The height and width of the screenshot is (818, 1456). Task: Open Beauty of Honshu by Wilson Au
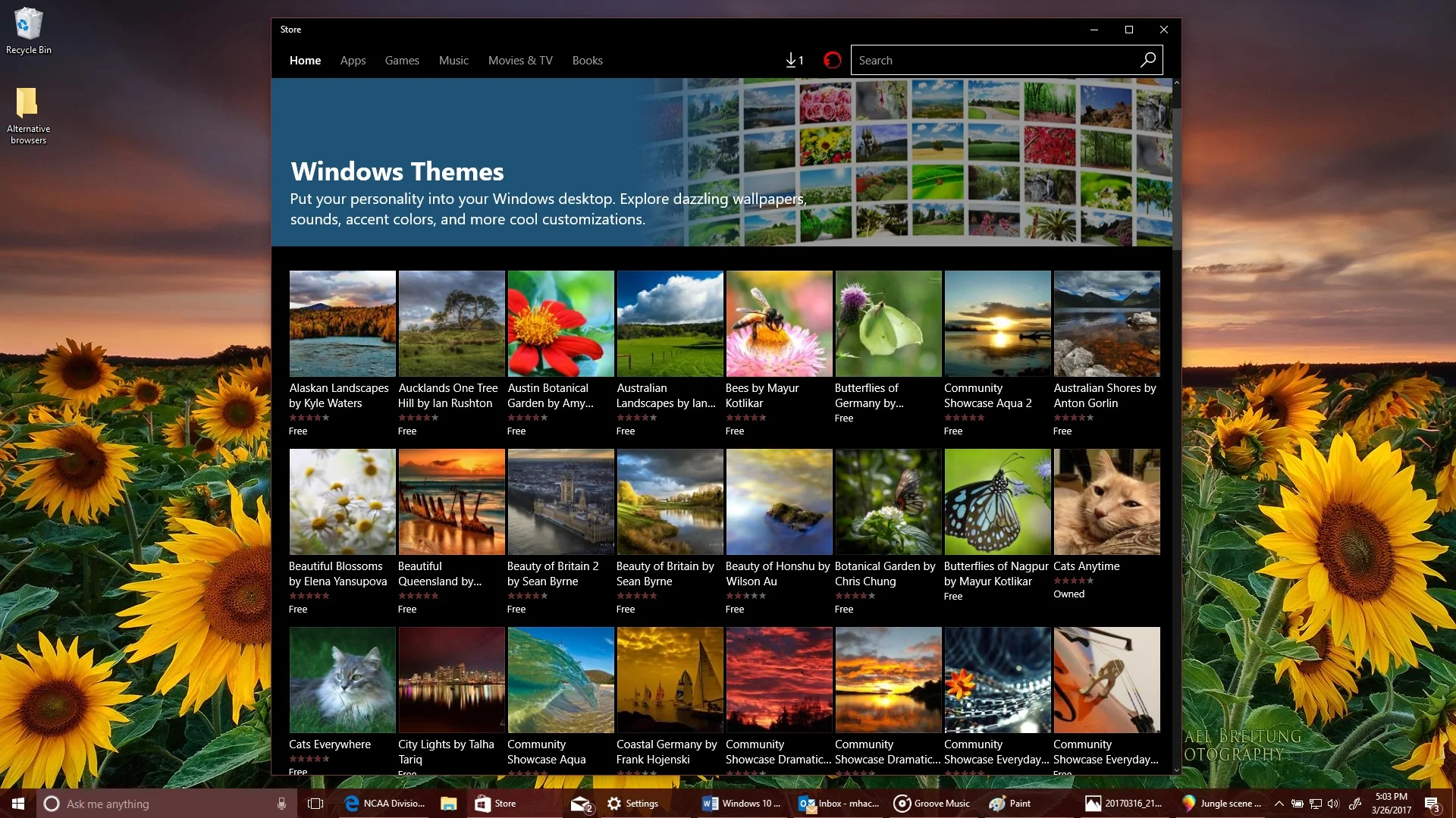coord(779,531)
